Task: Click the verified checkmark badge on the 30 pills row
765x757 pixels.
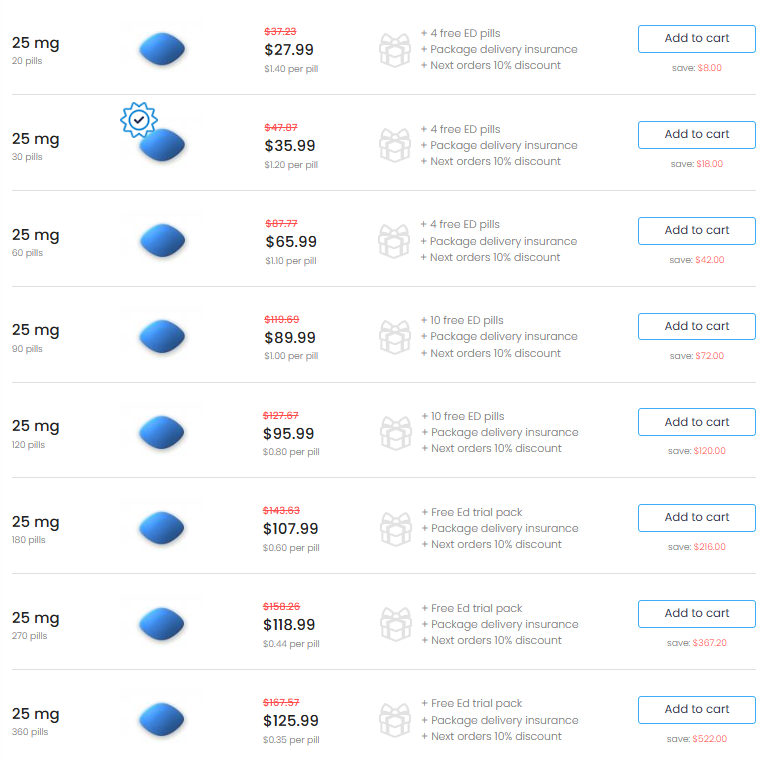Action: click(x=138, y=120)
